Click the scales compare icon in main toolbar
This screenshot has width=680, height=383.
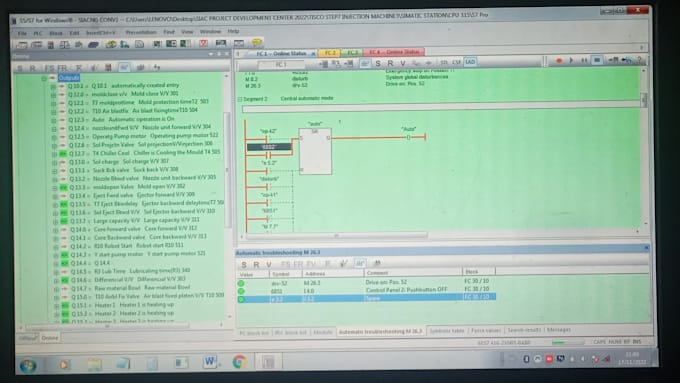(65, 44)
